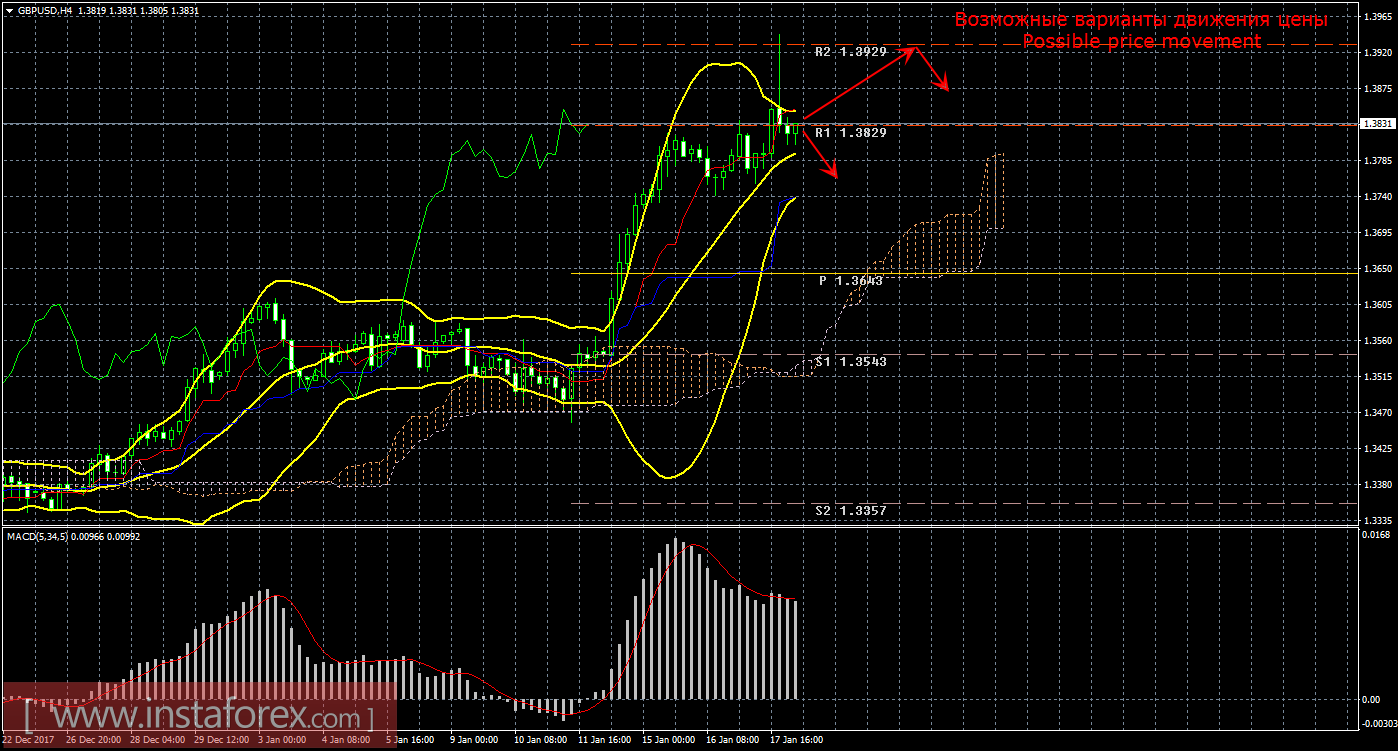Click the 1.3560 price axis value
Image resolution: width=1398 pixels, height=751 pixels.
click(1376, 340)
